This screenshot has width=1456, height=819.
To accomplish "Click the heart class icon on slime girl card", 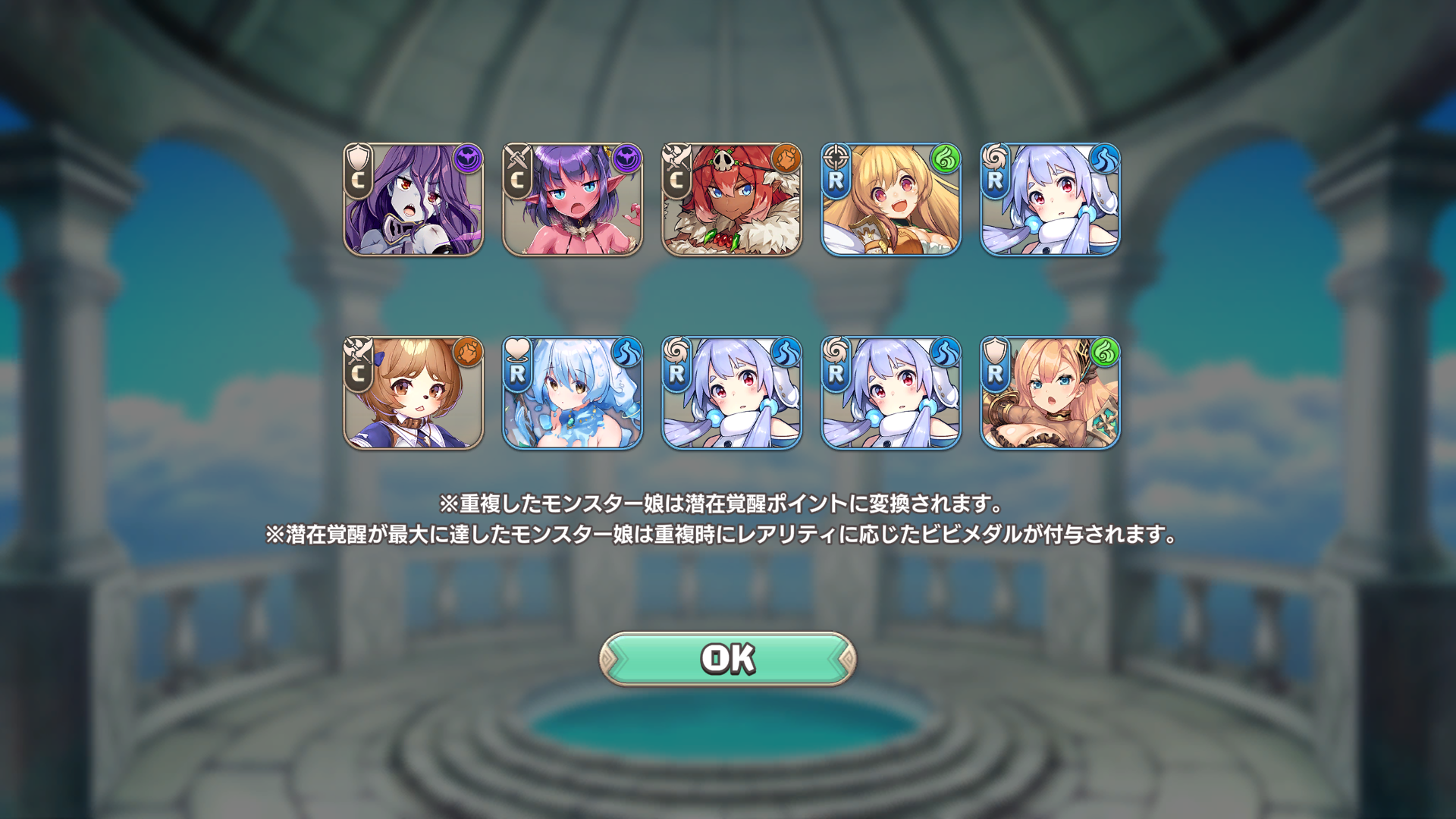I will coord(517,349).
